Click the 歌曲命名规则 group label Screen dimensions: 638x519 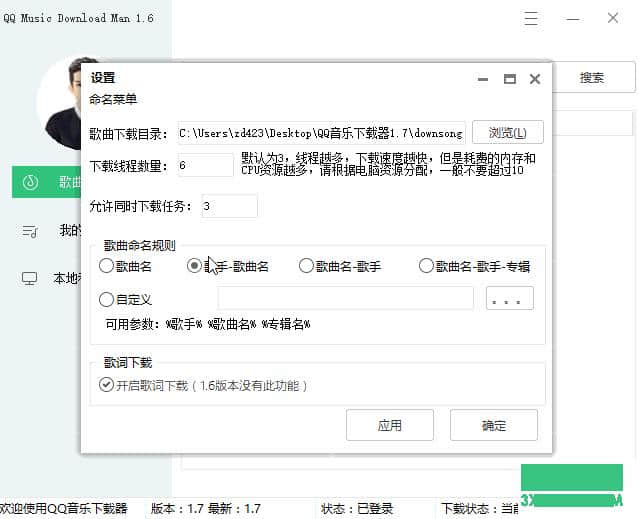coord(140,246)
